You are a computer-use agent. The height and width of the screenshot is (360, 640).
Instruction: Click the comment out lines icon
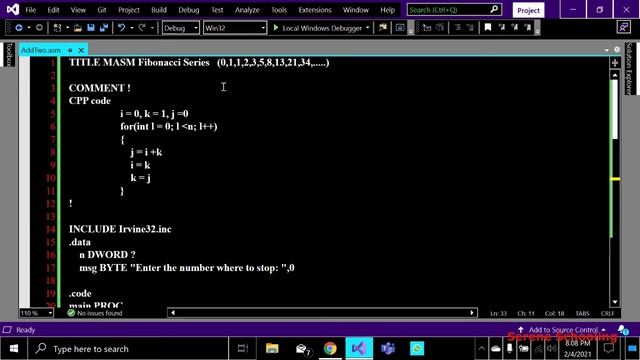pyautogui.click(x=458, y=28)
